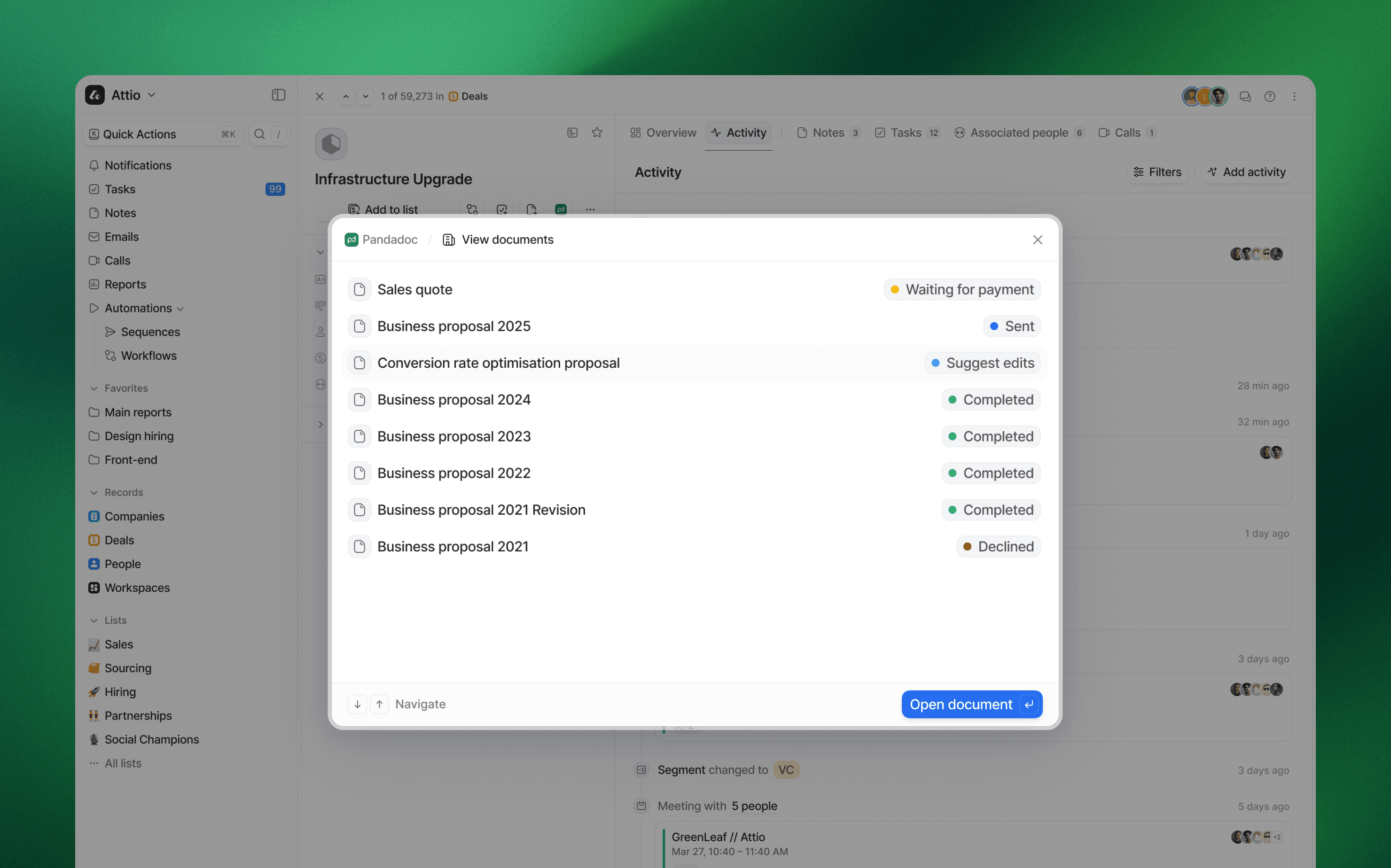Click the sidebar collapse panel icon
The height and width of the screenshot is (868, 1391).
[x=279, y=95]
